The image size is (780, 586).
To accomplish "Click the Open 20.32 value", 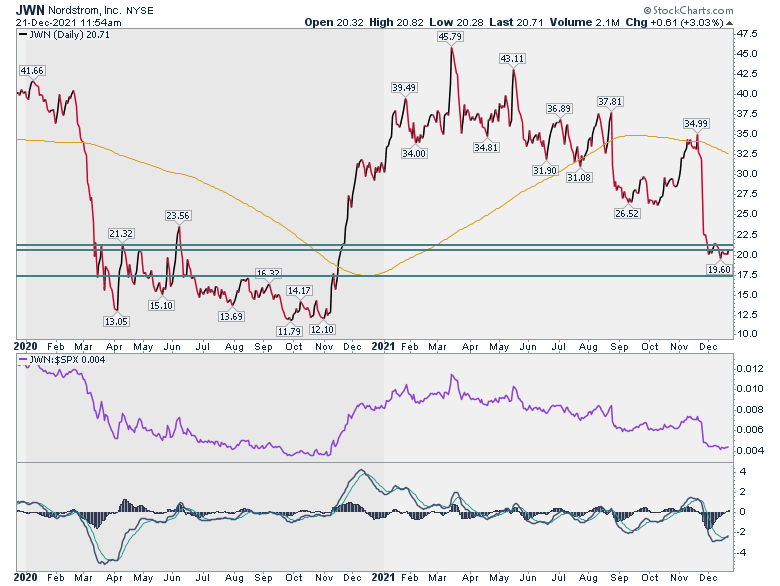I will [334, 22].
